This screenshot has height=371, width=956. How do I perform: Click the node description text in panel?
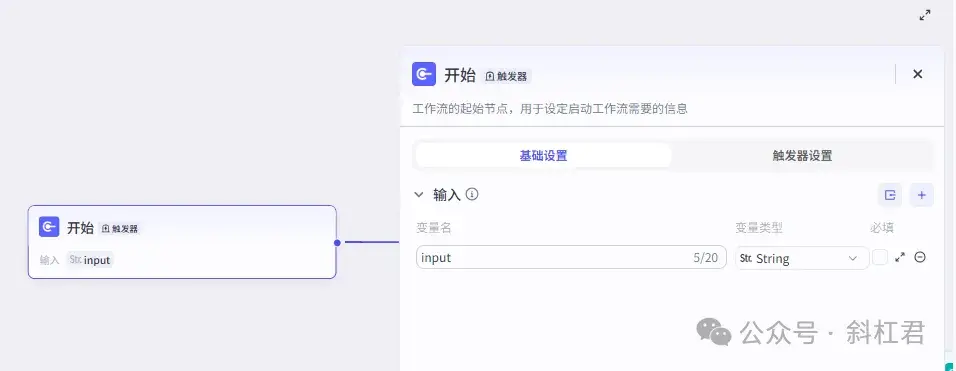(x=550, y=110)
